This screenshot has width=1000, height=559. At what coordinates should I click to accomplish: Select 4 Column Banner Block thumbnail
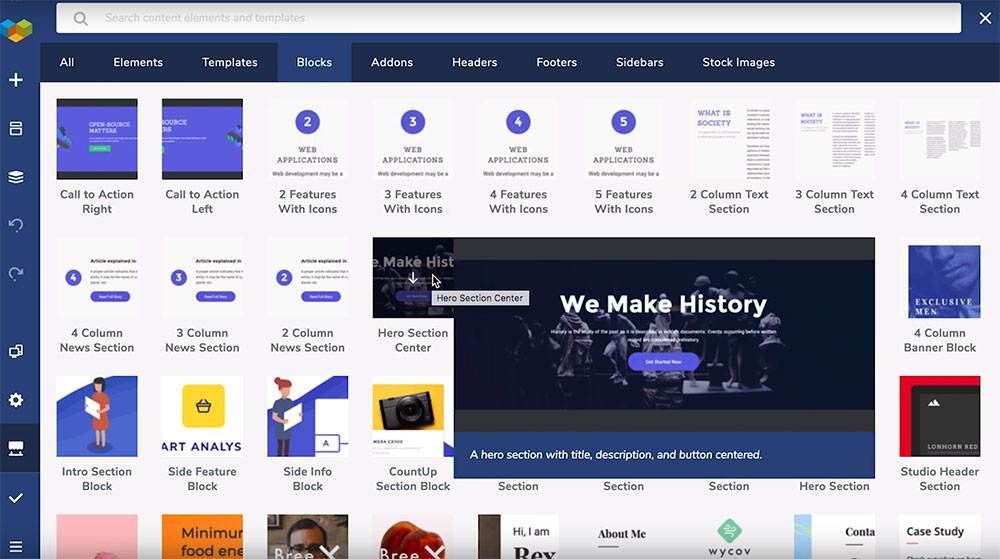(939, 278)
